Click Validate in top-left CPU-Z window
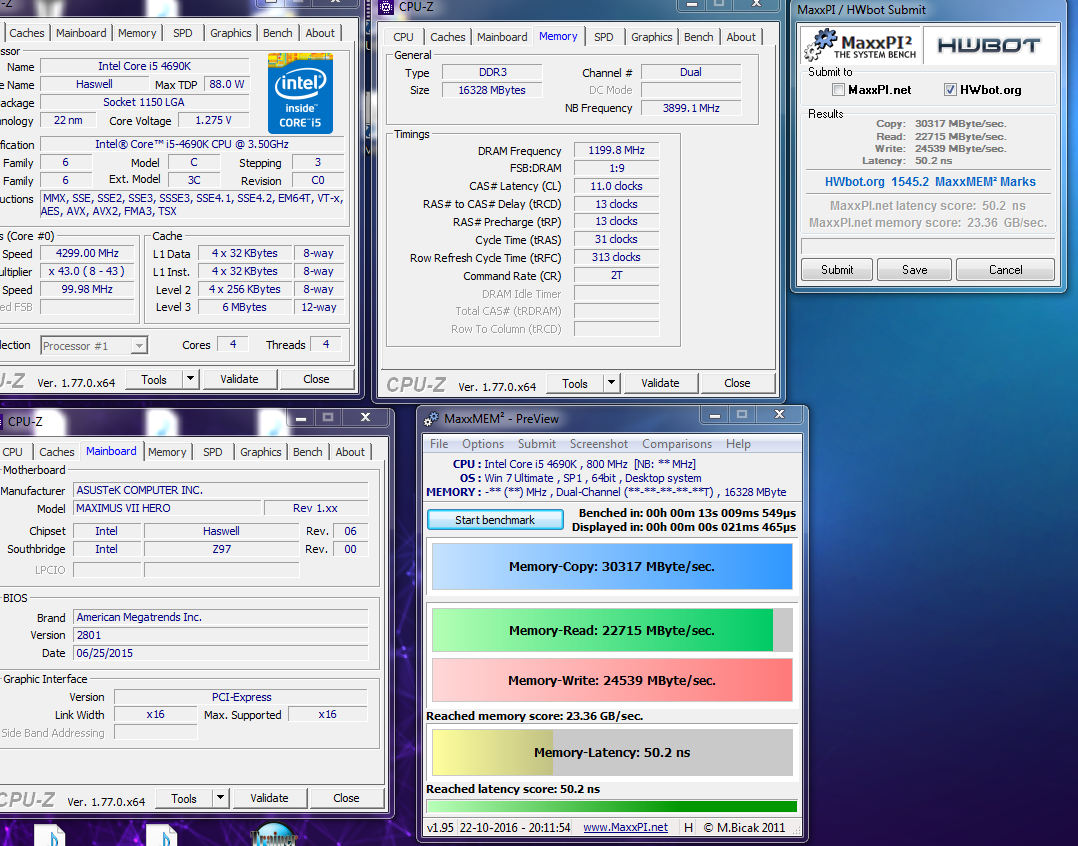The height and width of the screenshot is (846, 1078). 239,379
